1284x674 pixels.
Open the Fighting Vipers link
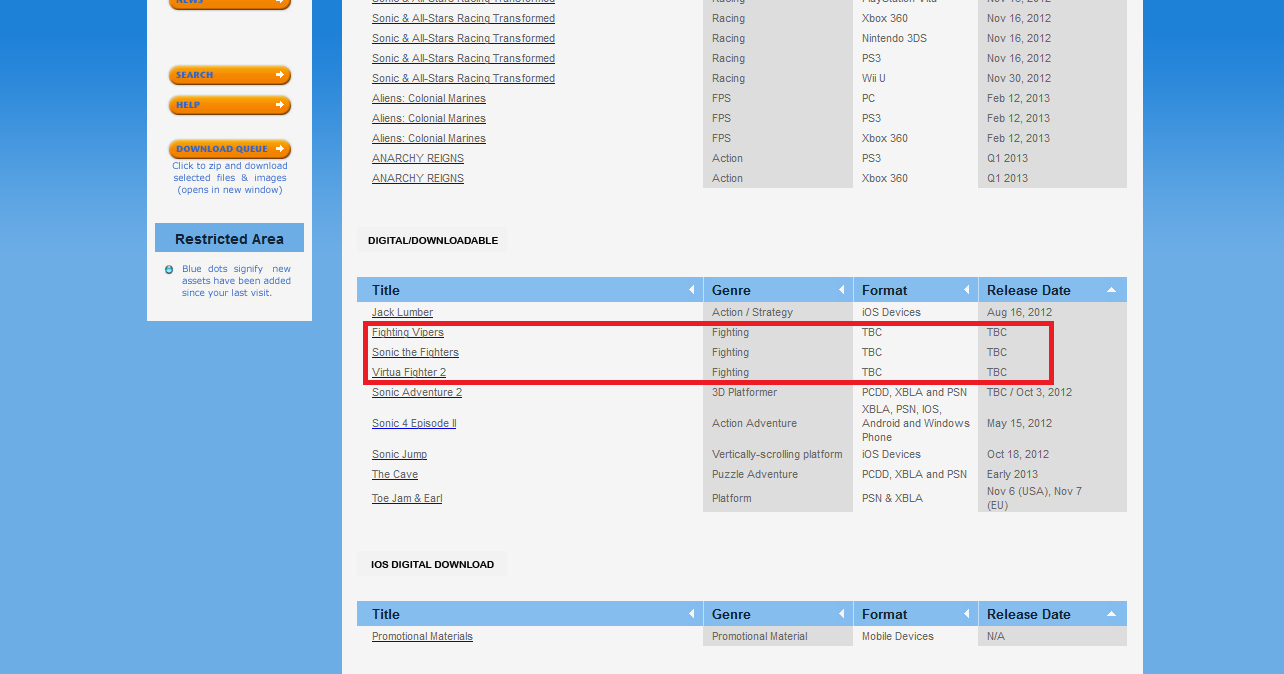pyautogui.click(x=408, y=332)
